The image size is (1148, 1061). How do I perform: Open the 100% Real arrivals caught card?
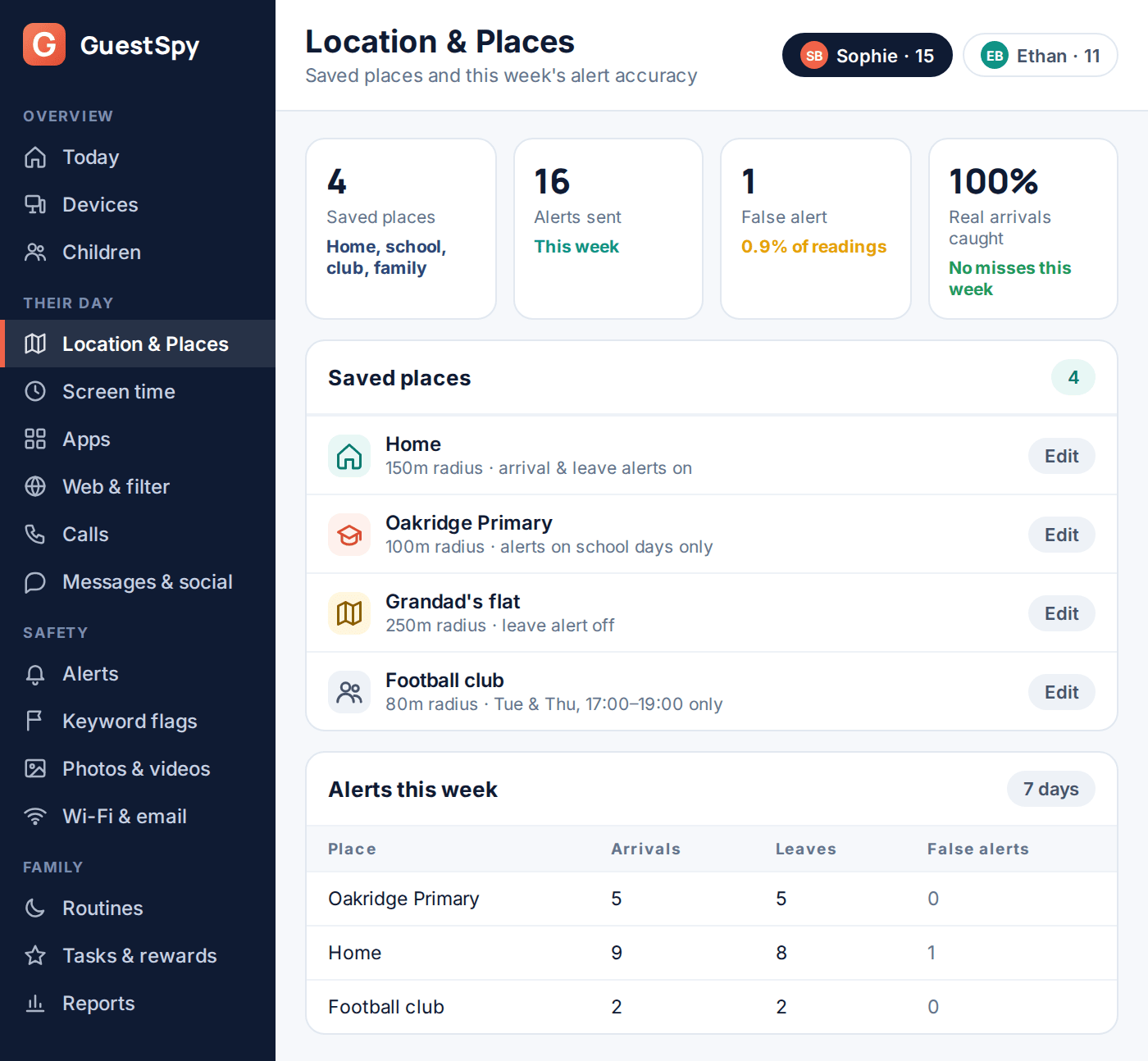1023,229
